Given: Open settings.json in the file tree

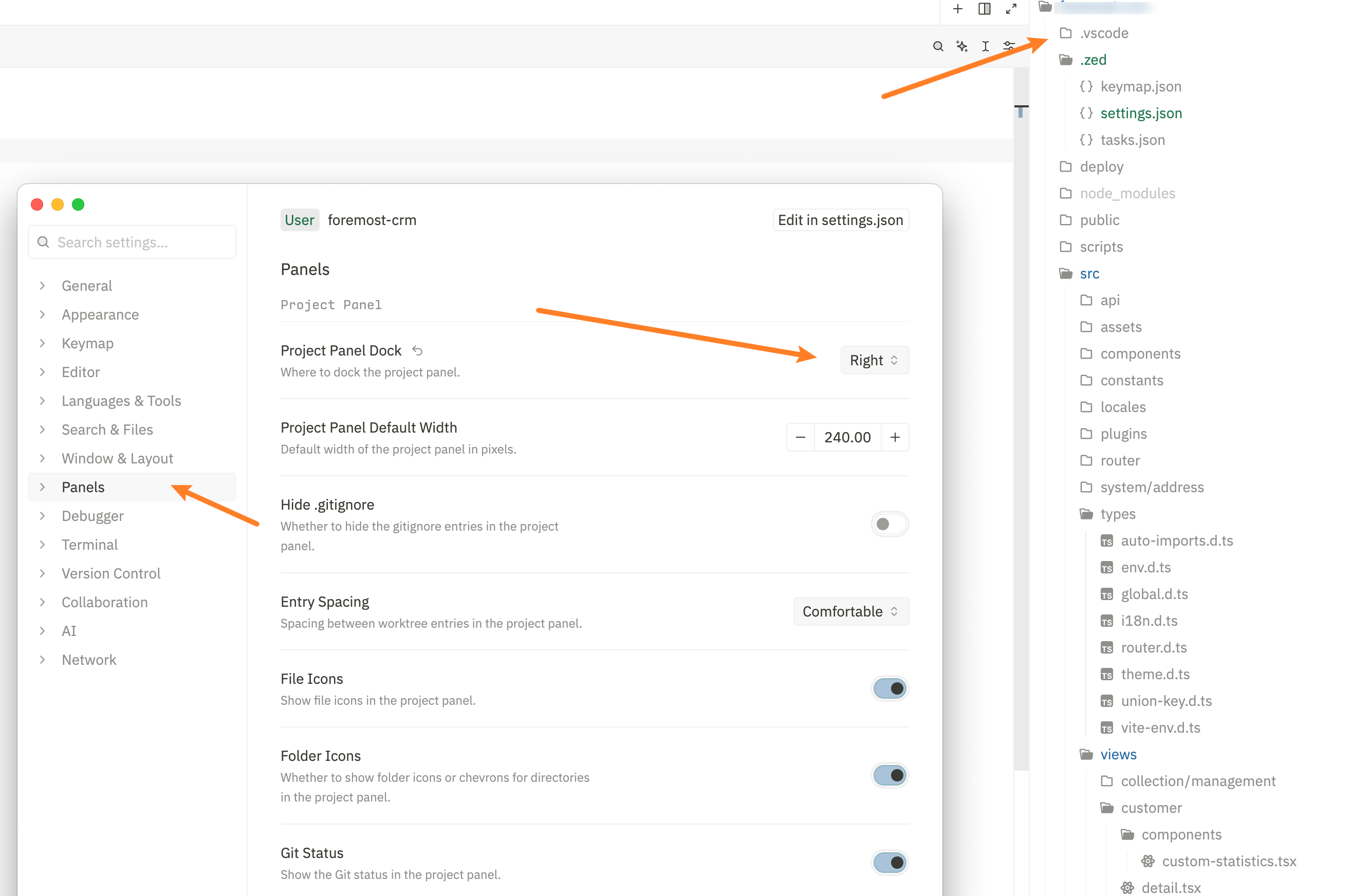Looking at the screenshot, I should 1141,113.
